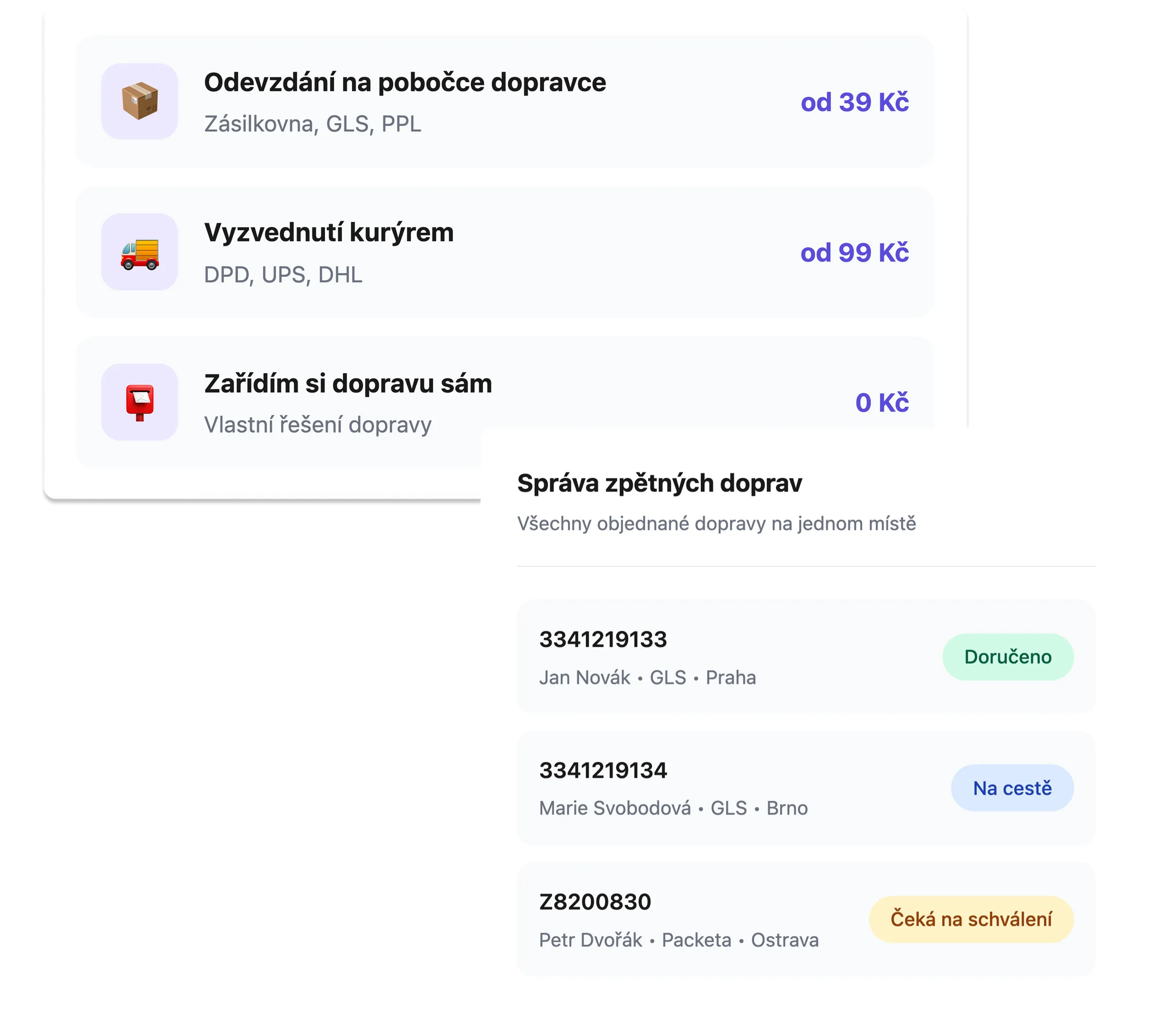This screenshot has height=1036, width=1151.
Task: Pick "Zařídím si dopravu sám" option
Action: pyautogui.click(x=348, y=384)
